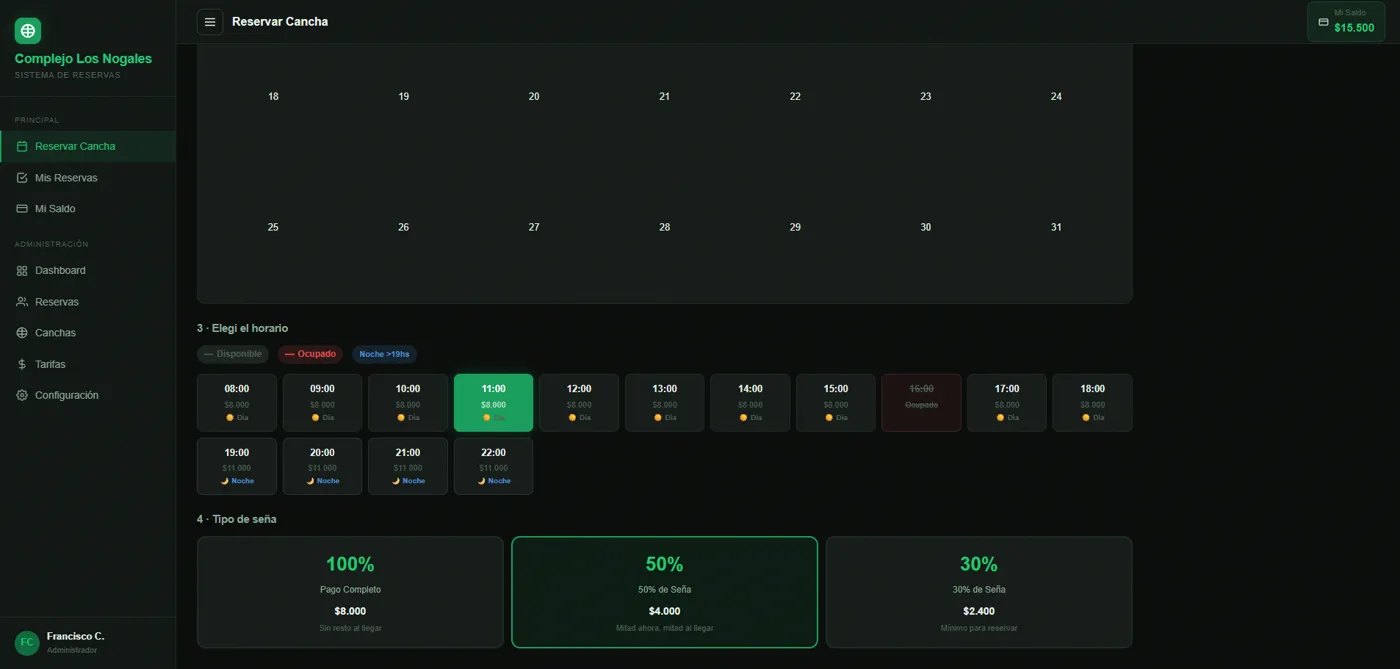This screenshot has height=669, width=1400.
Task: Choose the 21:00 night slot
Action: pos(408,466)
